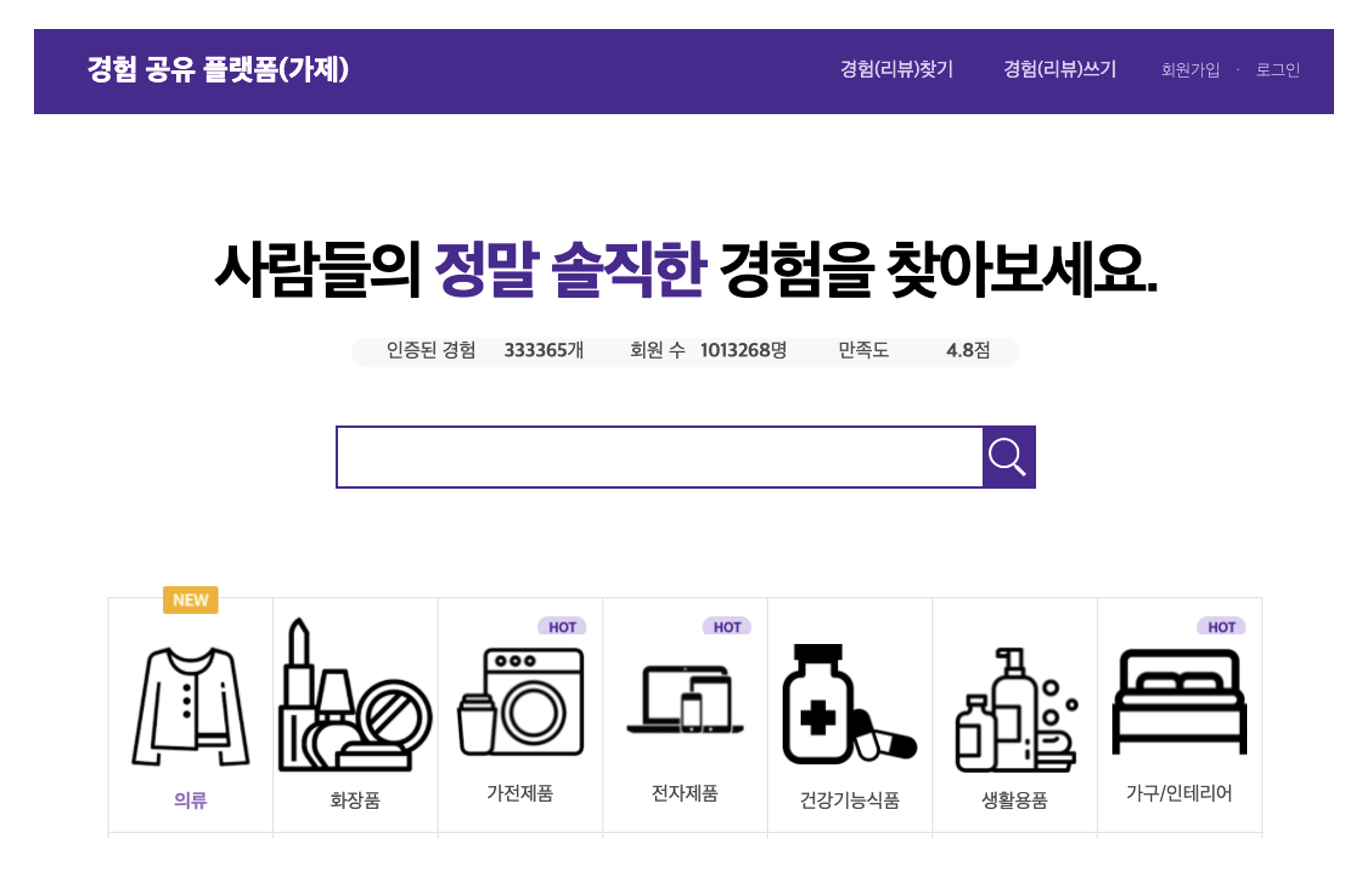The width and height of the screenshot is (1364, 888).
Task: Click the 건강기능식품 category label
Action: point(850,801)
